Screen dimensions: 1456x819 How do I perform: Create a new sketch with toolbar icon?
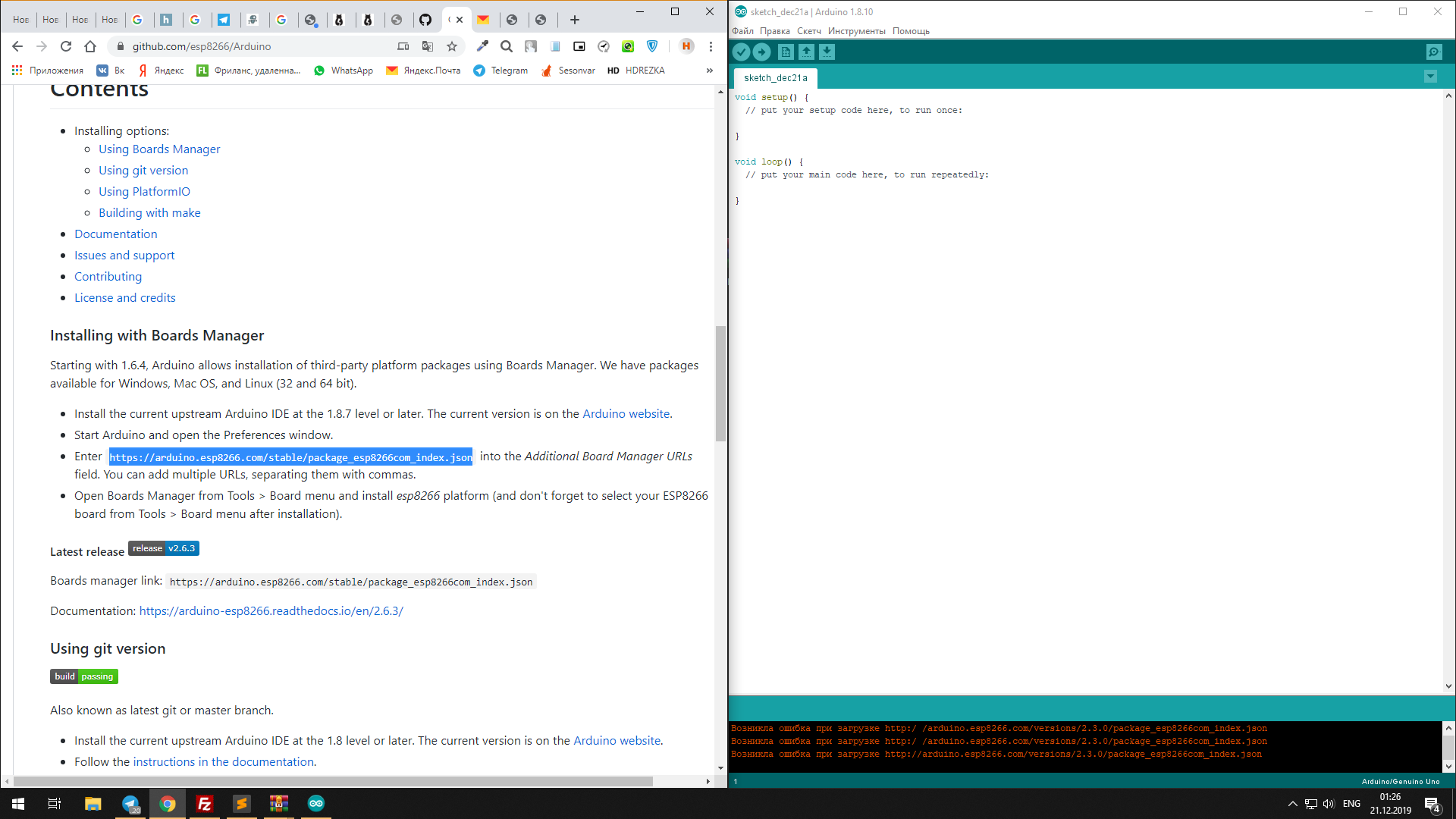pyautogui.click(x=786, y=52)
